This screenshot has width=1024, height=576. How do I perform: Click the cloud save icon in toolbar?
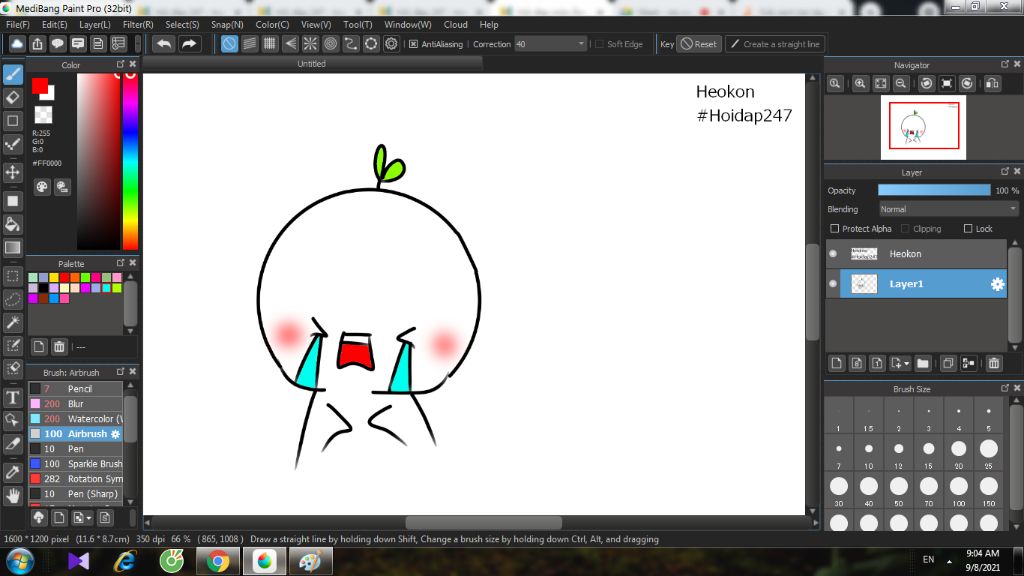(17, 44)
